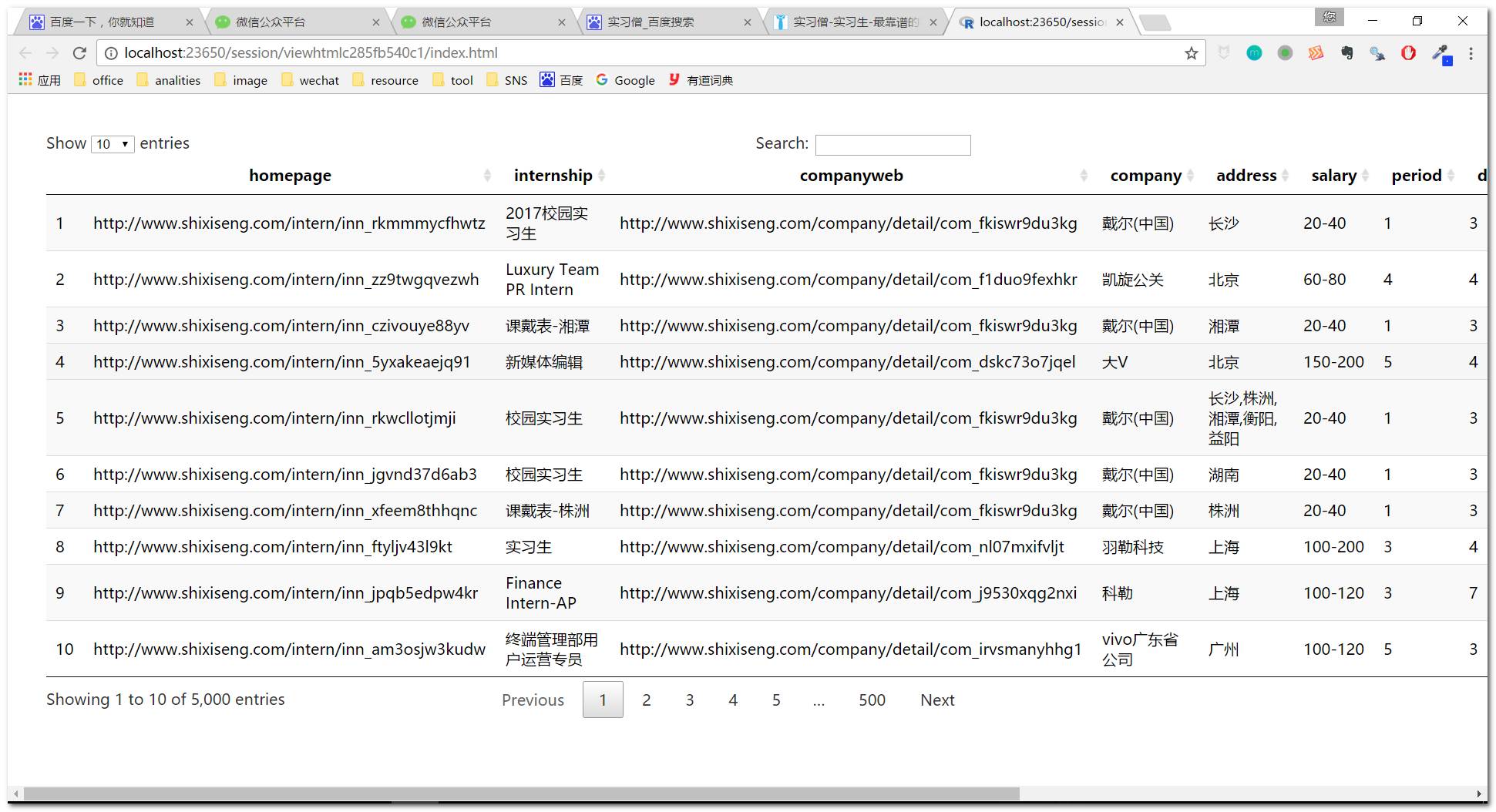Open the Chrome three-dot menu

click(1471, 53)
